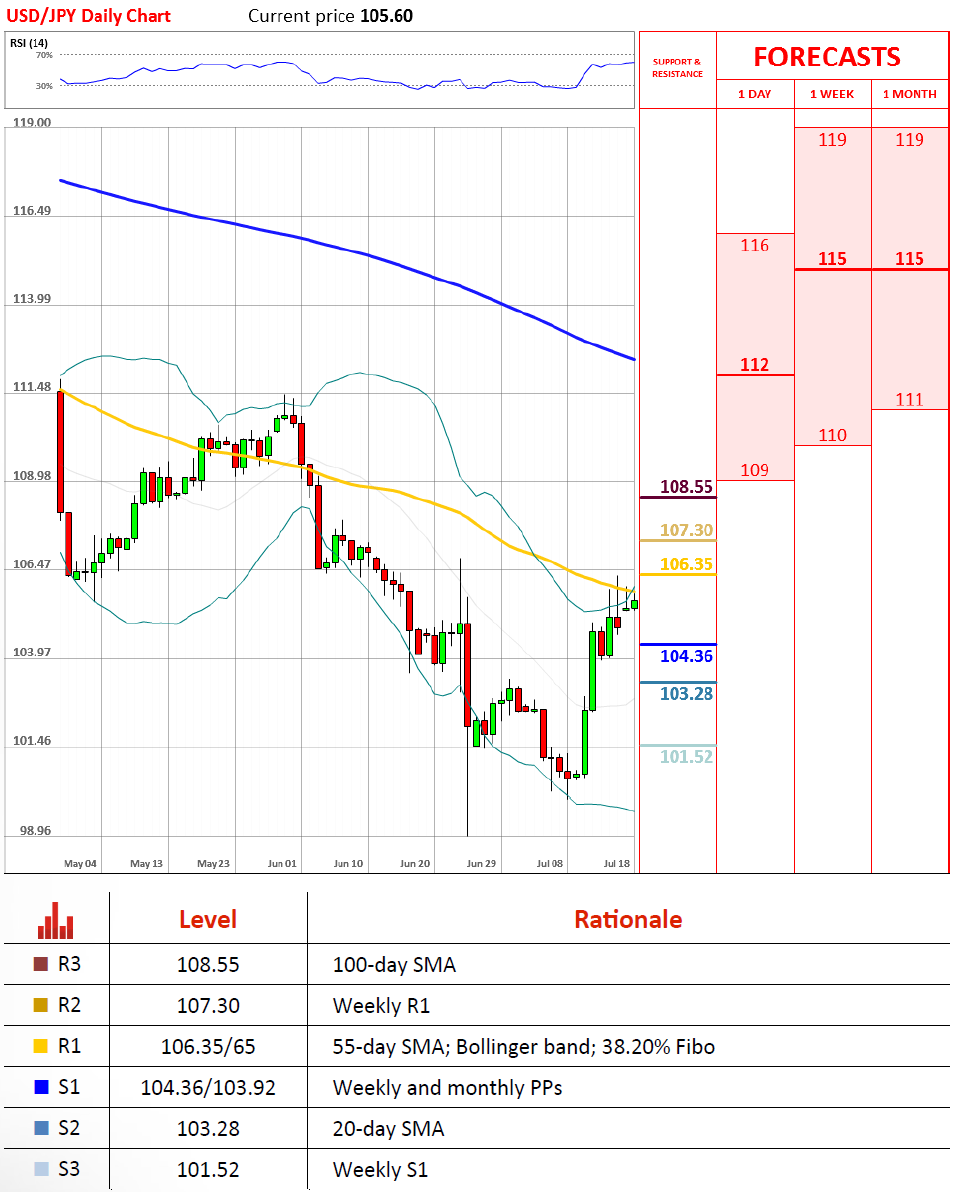Click the S3 level cell 101.52

tap(208, 1170)
